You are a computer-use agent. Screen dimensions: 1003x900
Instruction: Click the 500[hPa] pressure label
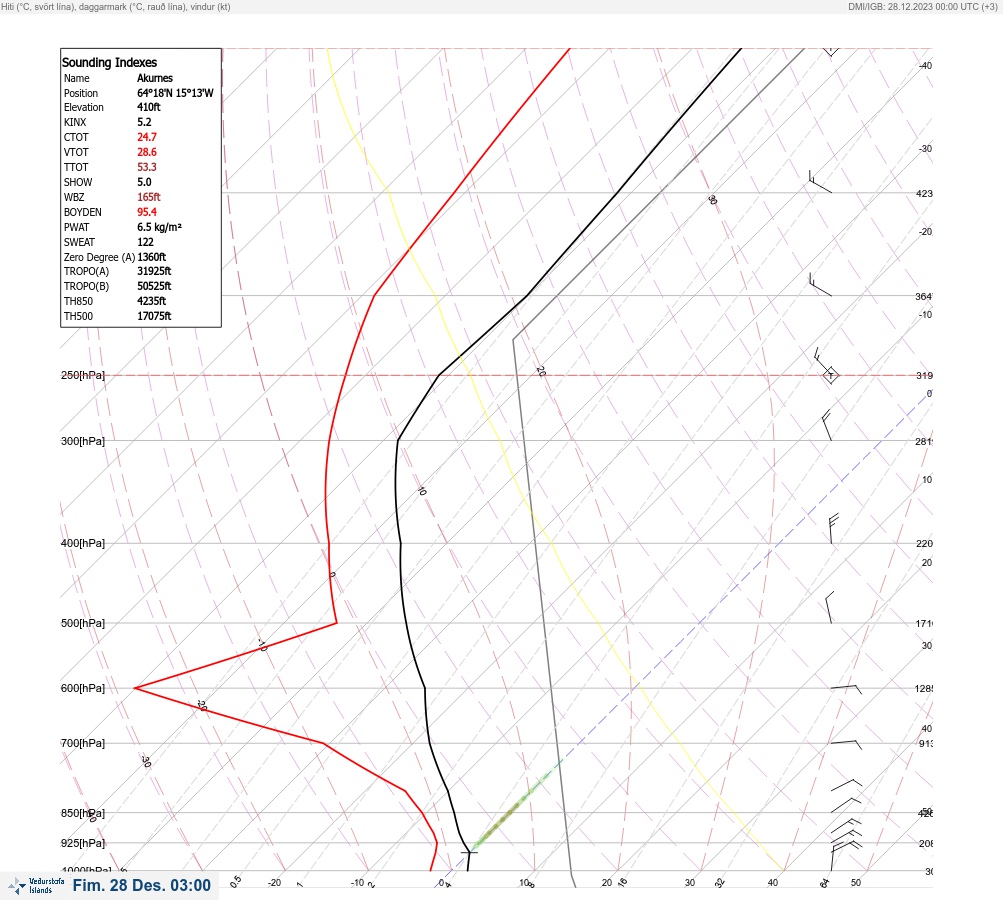tap(83, 623)
